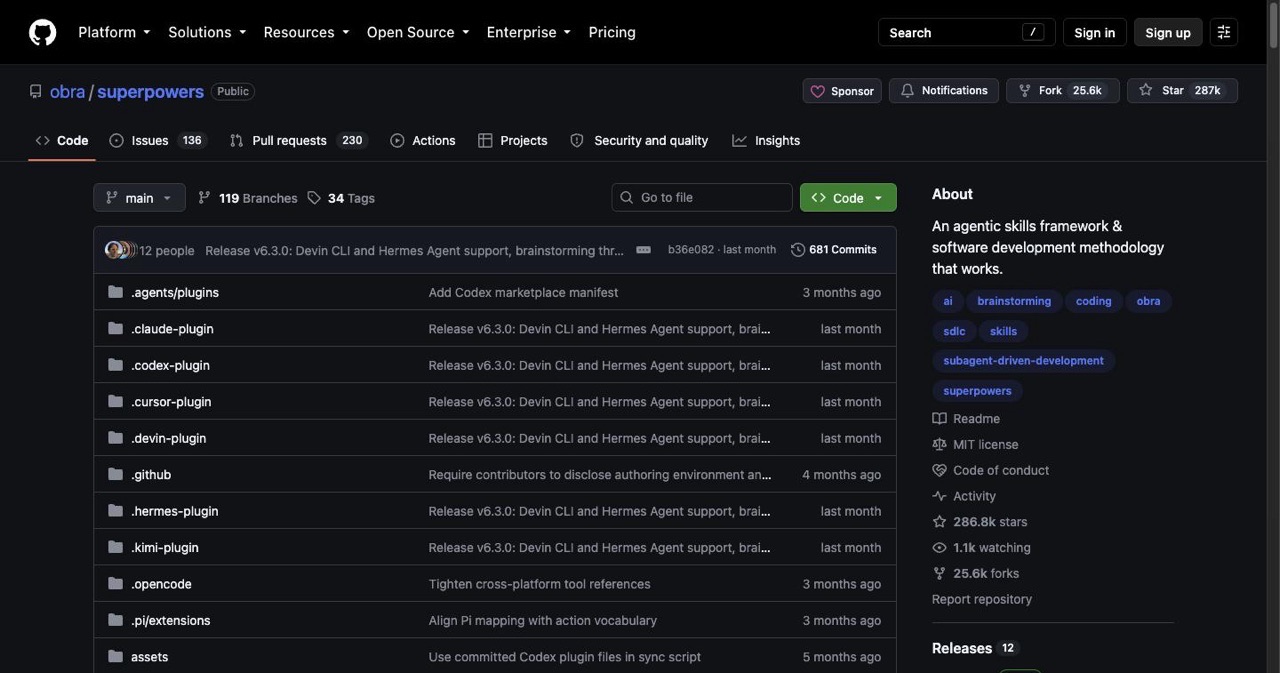Image resolution: width=1280 pixels, height=673 pixels.
Task: Click the Sign up button
Action: (x=1168, y=32)
